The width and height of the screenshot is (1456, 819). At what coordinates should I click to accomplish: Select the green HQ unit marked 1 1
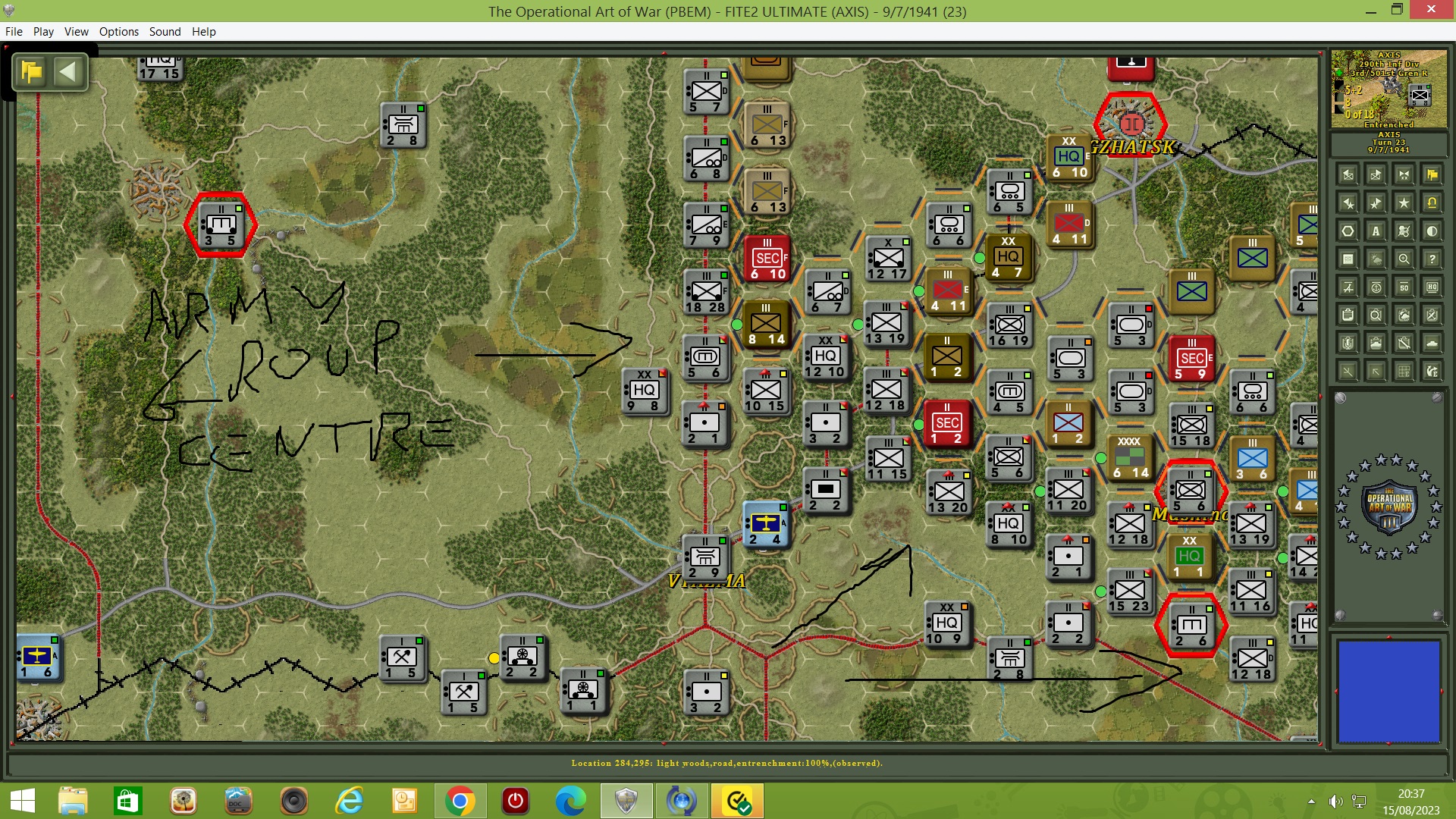pos(1189,557)
